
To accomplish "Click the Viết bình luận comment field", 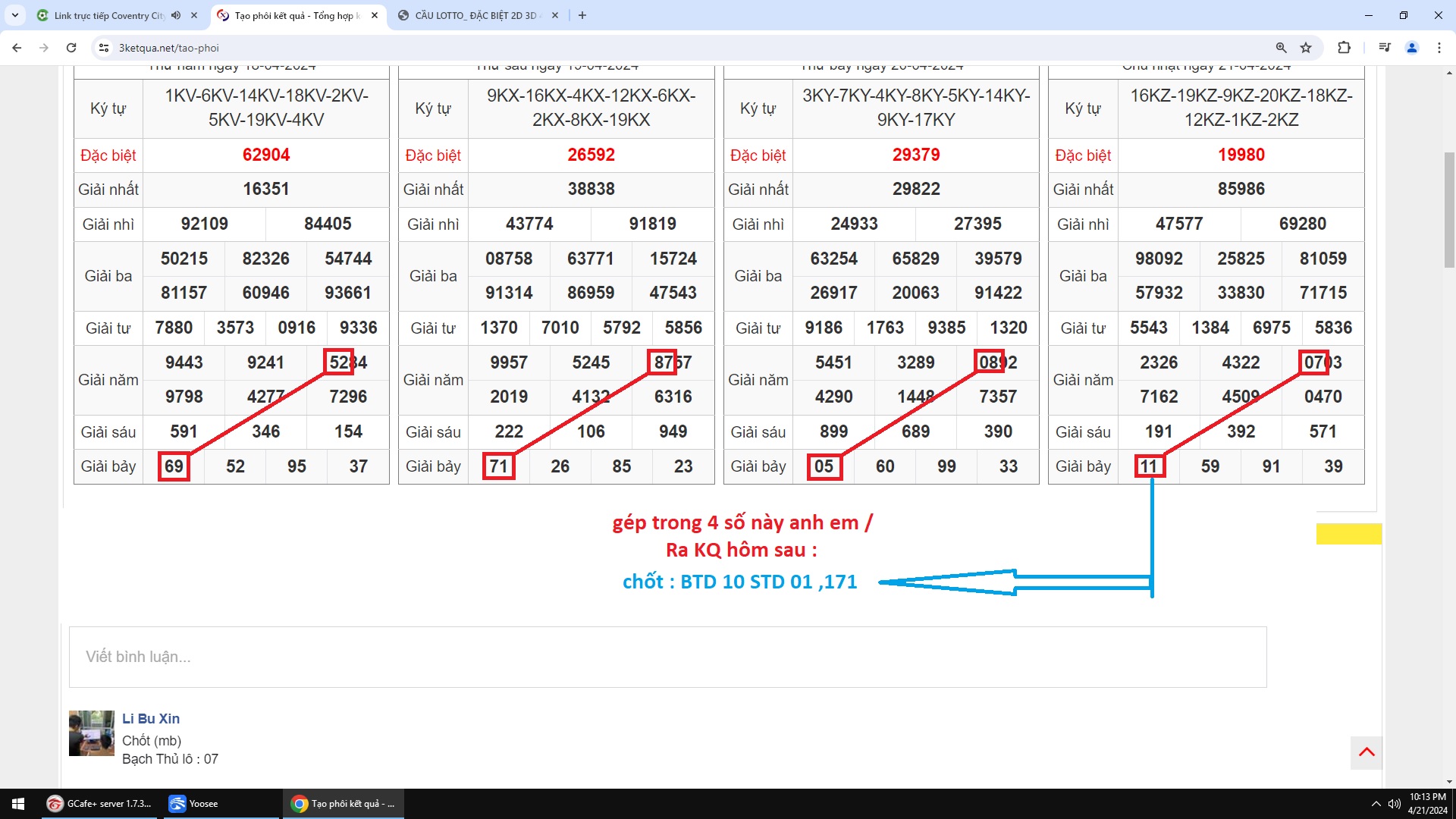I will tap(667, 657).
